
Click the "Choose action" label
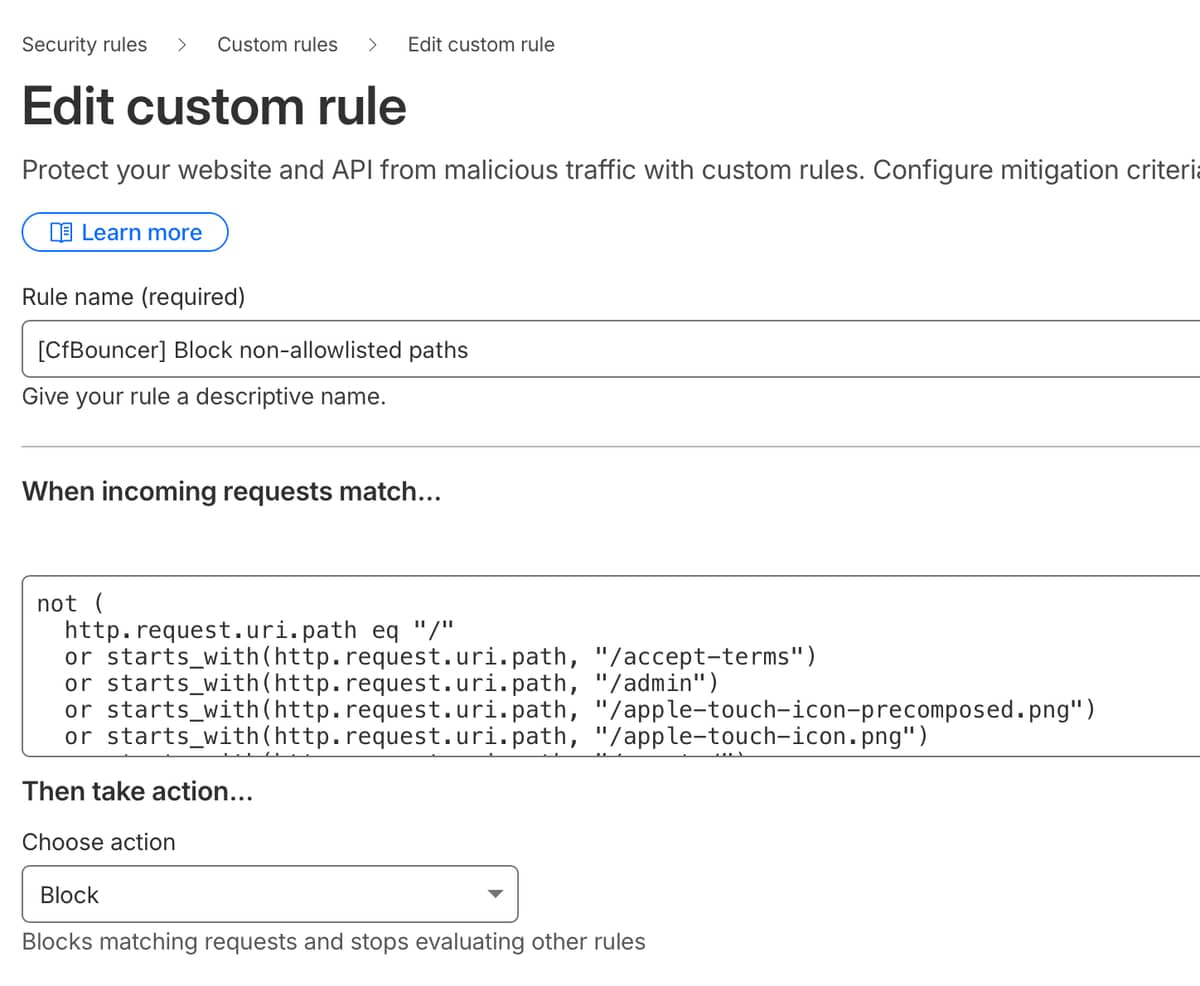click(x=98, y=842)
